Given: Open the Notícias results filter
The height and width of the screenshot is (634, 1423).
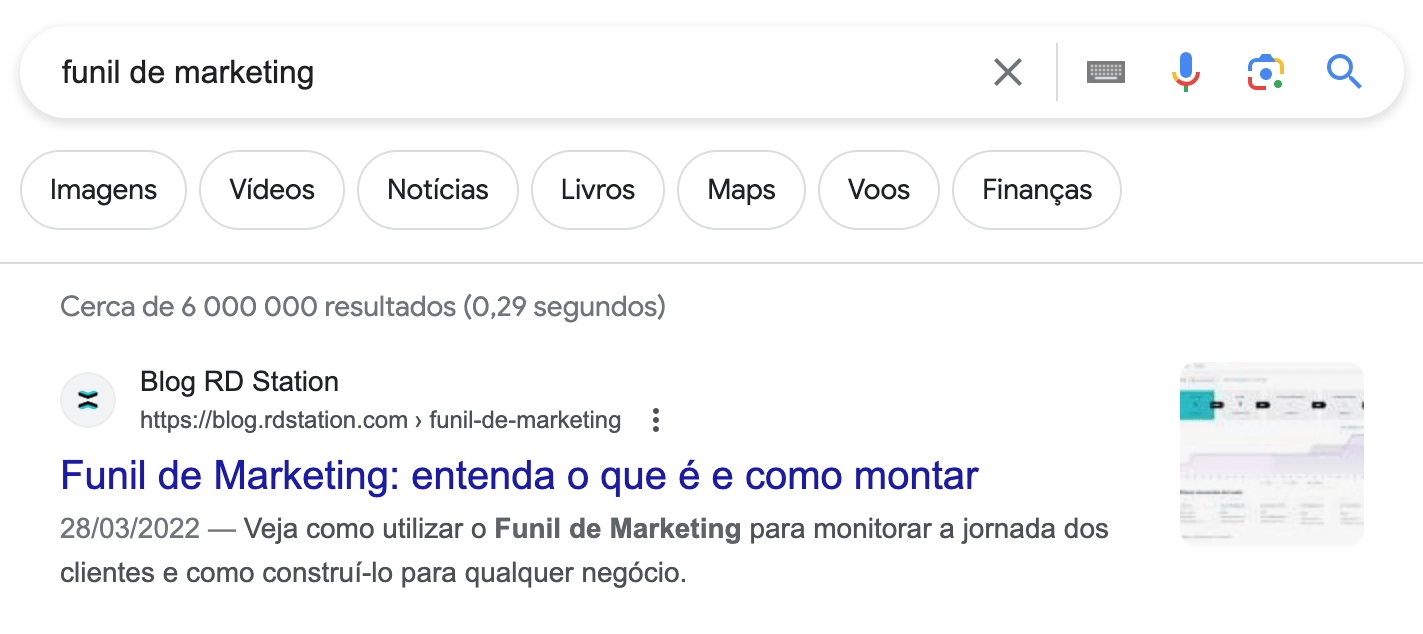Looking at the screenshot, I should 437,189.
